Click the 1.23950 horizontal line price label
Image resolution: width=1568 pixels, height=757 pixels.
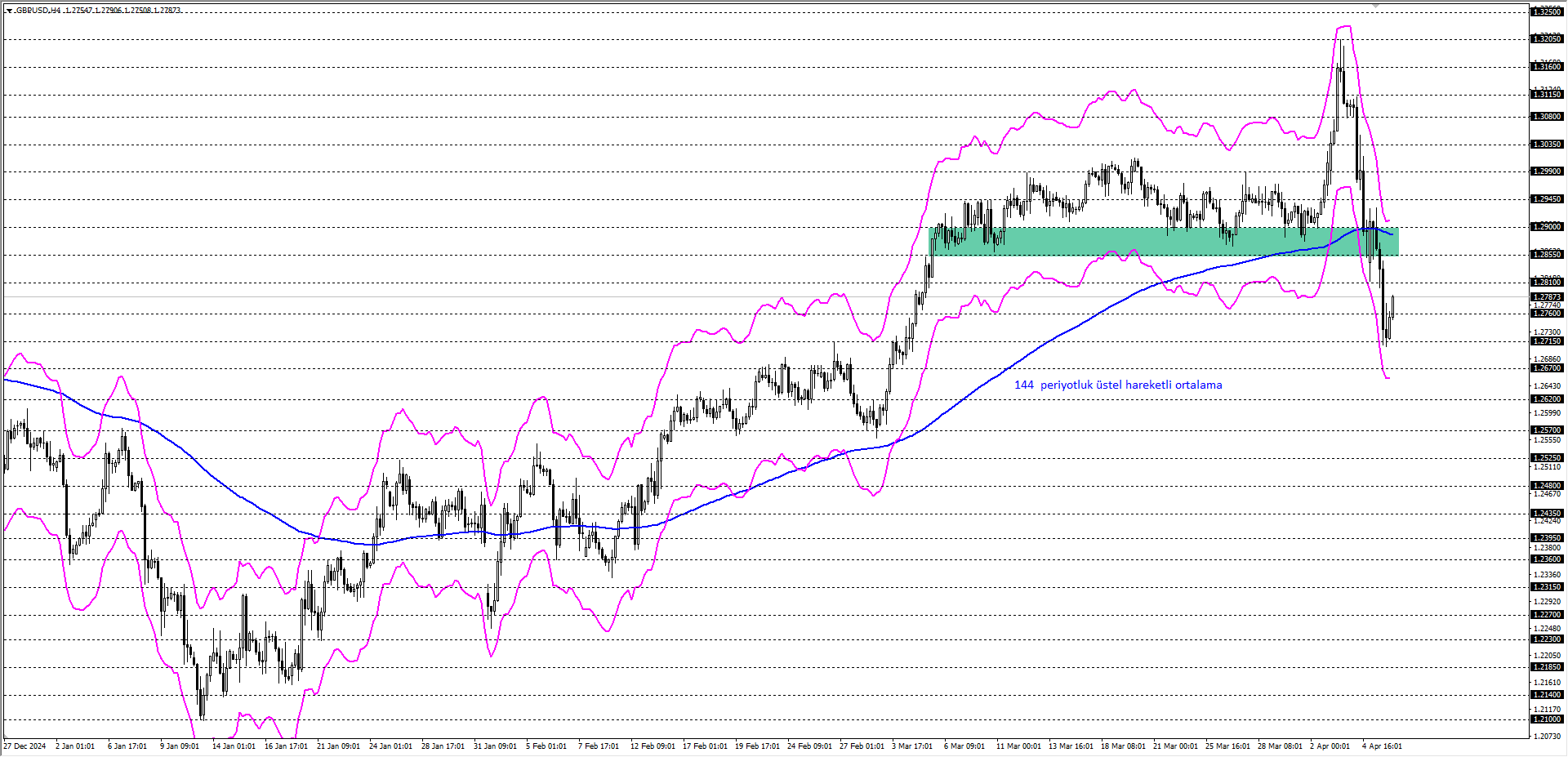click(x=1547, y=538)
